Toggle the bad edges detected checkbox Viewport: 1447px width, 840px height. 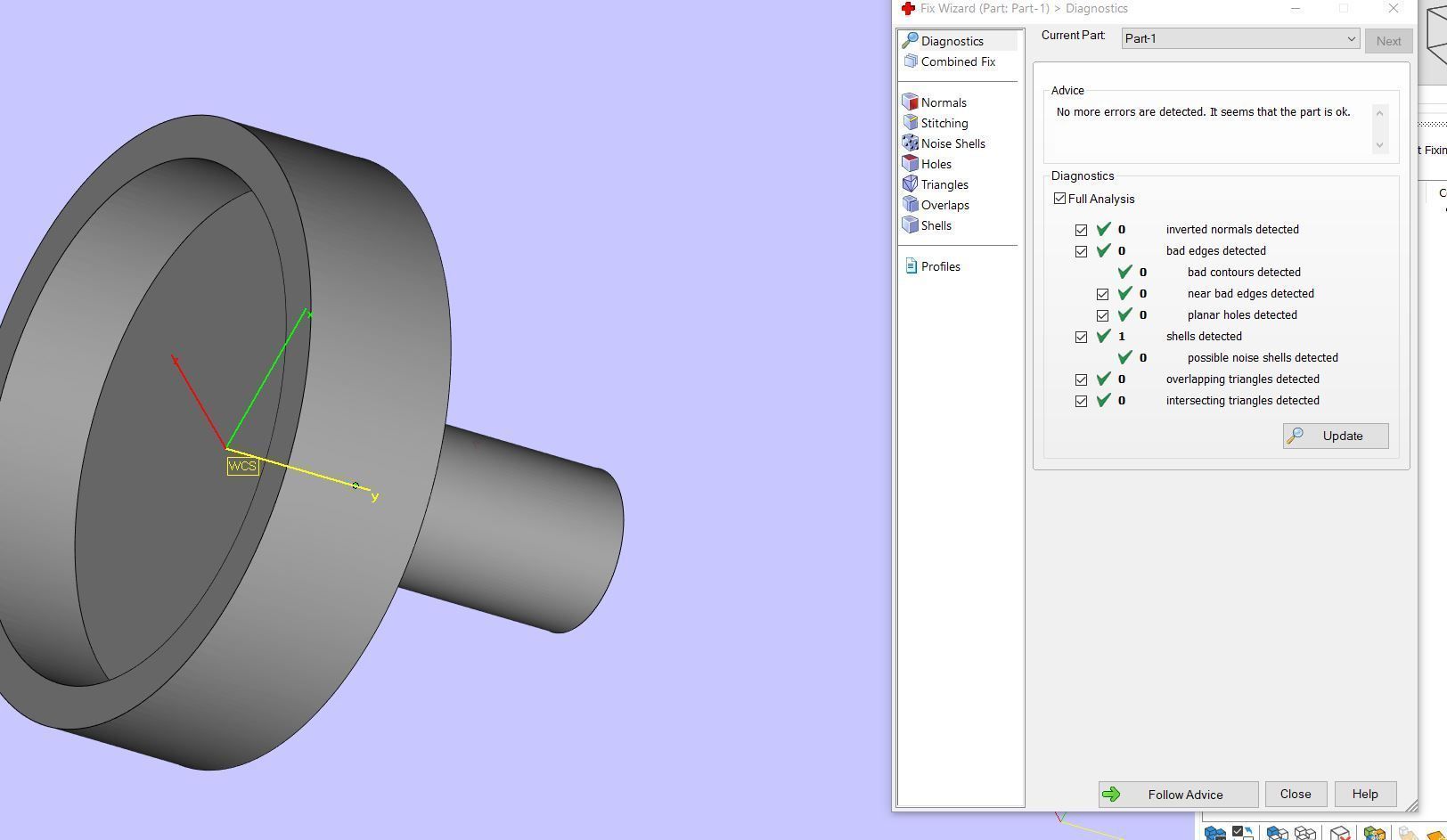coord(1081,251)
